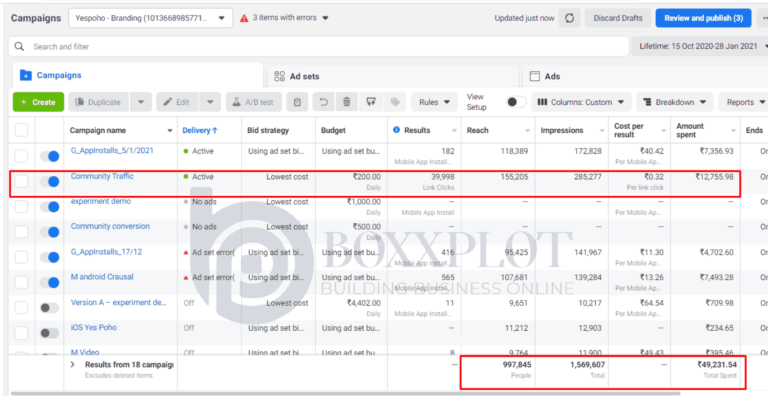The image size is (768, 396).
Task: Click the trash delete icon
Action: tap(347, 102)
